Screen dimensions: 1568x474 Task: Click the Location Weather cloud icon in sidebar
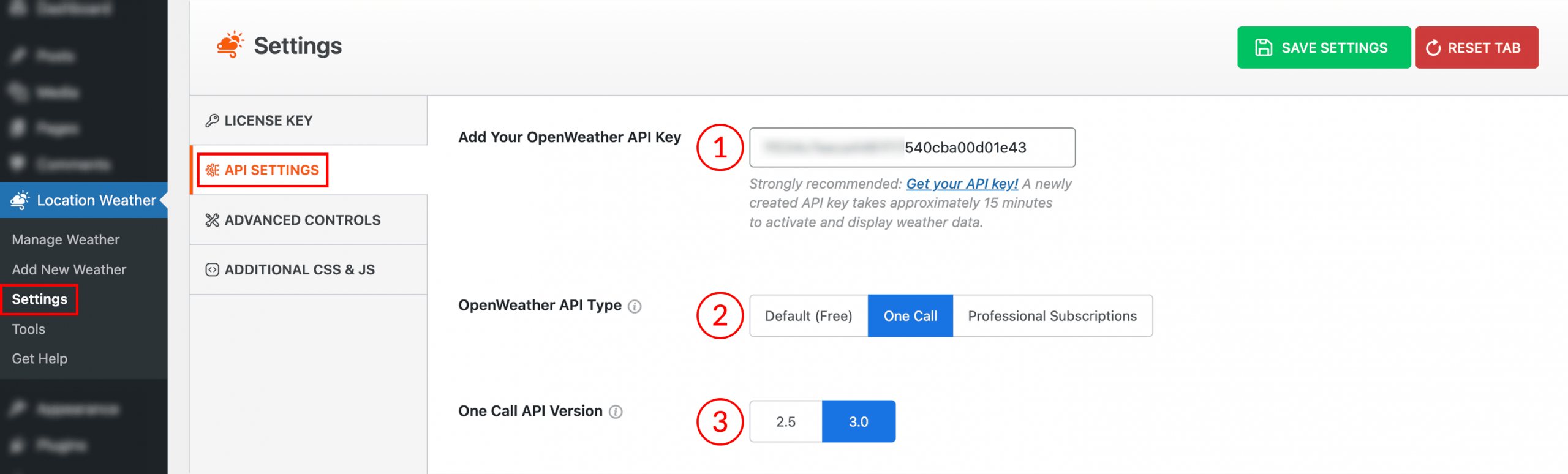[x=20, y=200]
